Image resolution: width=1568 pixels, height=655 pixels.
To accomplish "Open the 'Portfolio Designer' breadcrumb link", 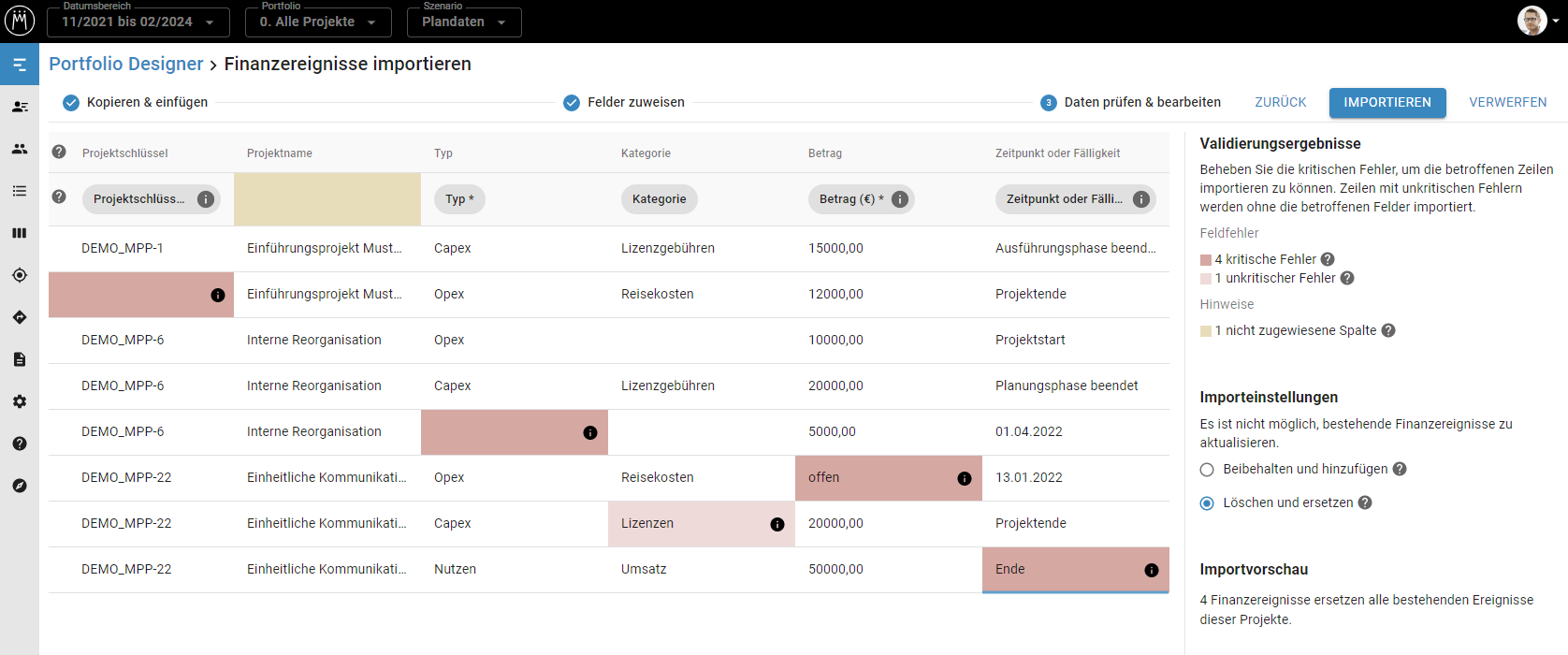I will point(126,64).
